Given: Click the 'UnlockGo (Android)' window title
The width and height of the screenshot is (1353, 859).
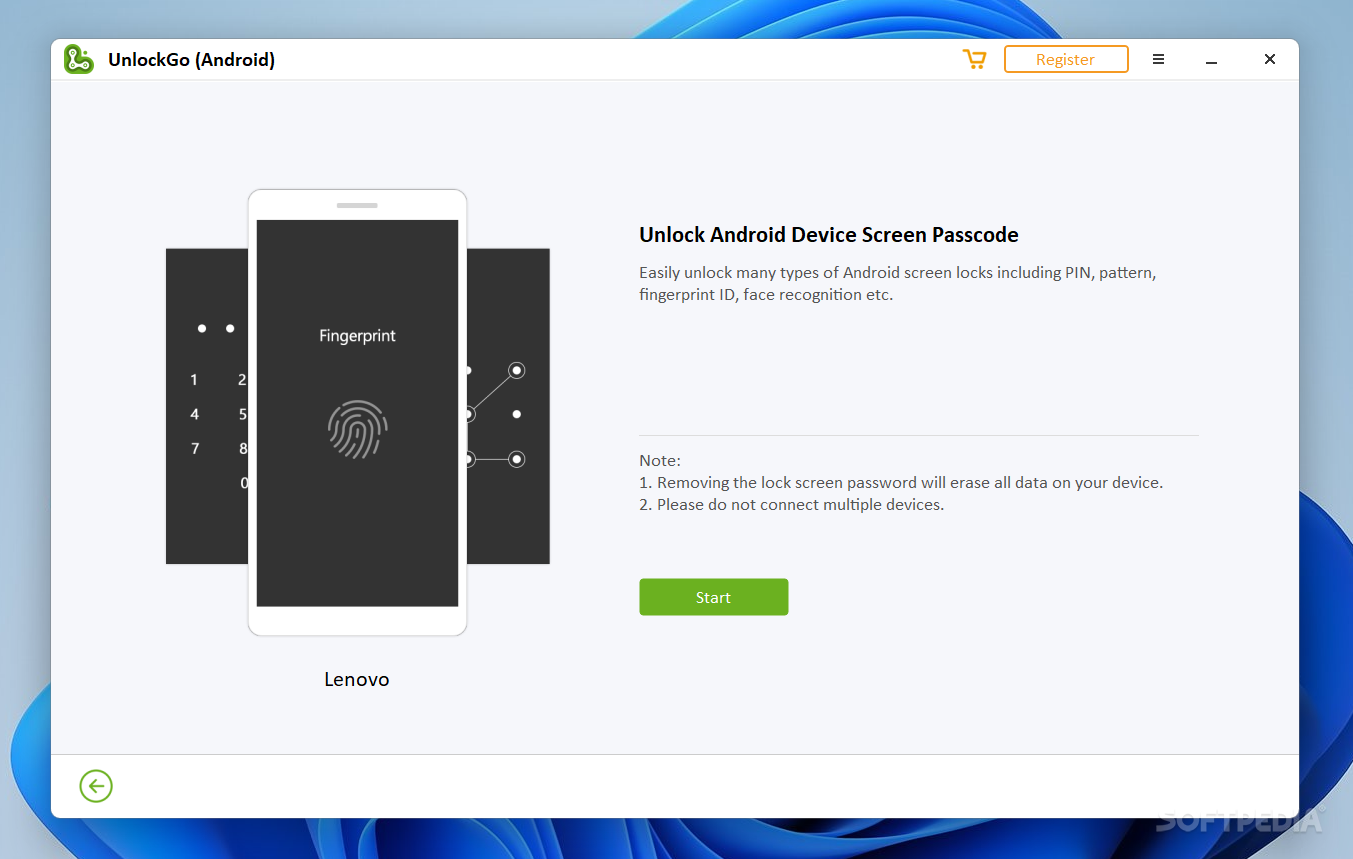Looking at the screenshot, I should [x=191, y=59].
